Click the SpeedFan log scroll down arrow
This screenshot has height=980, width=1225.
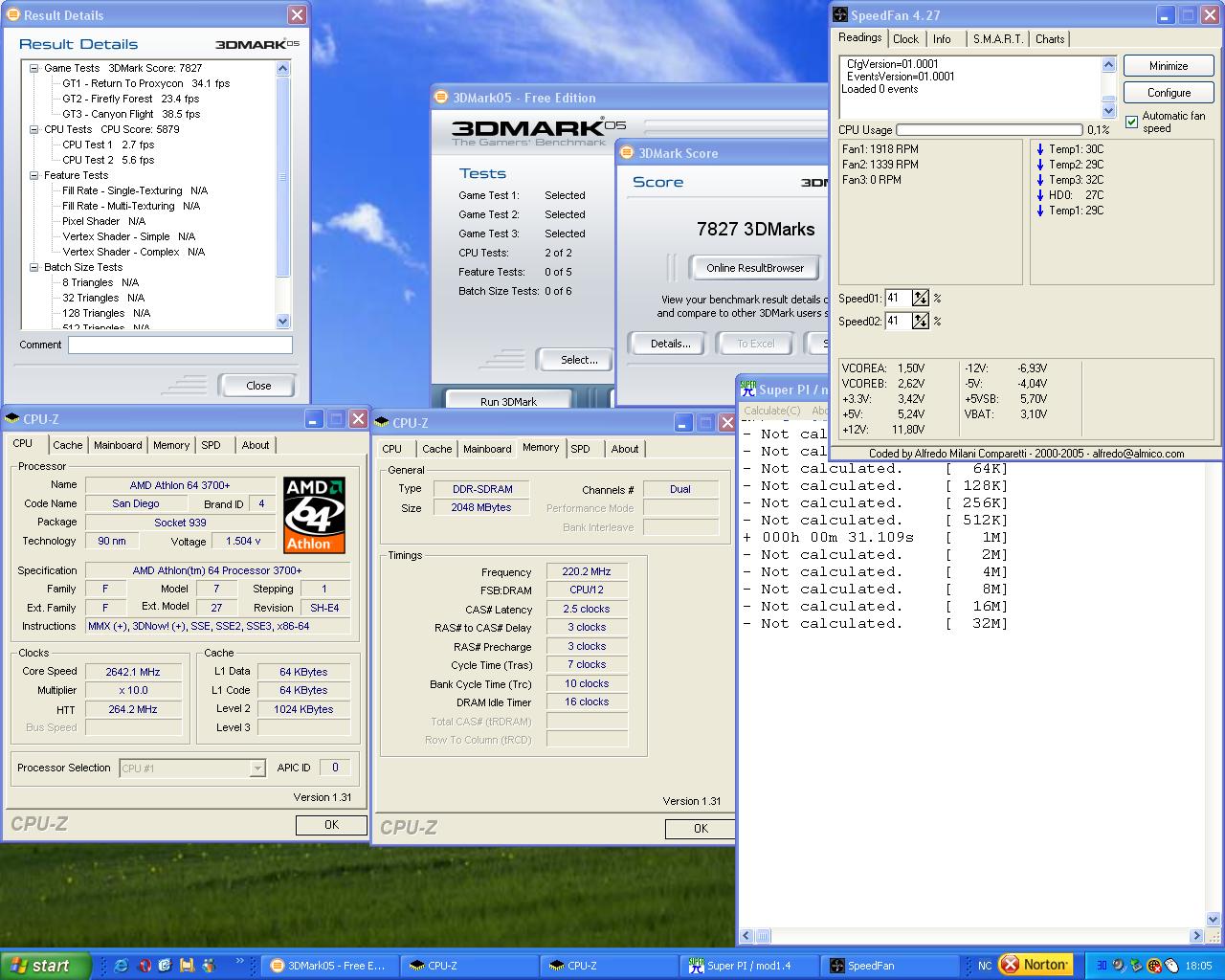(1108, 111)
